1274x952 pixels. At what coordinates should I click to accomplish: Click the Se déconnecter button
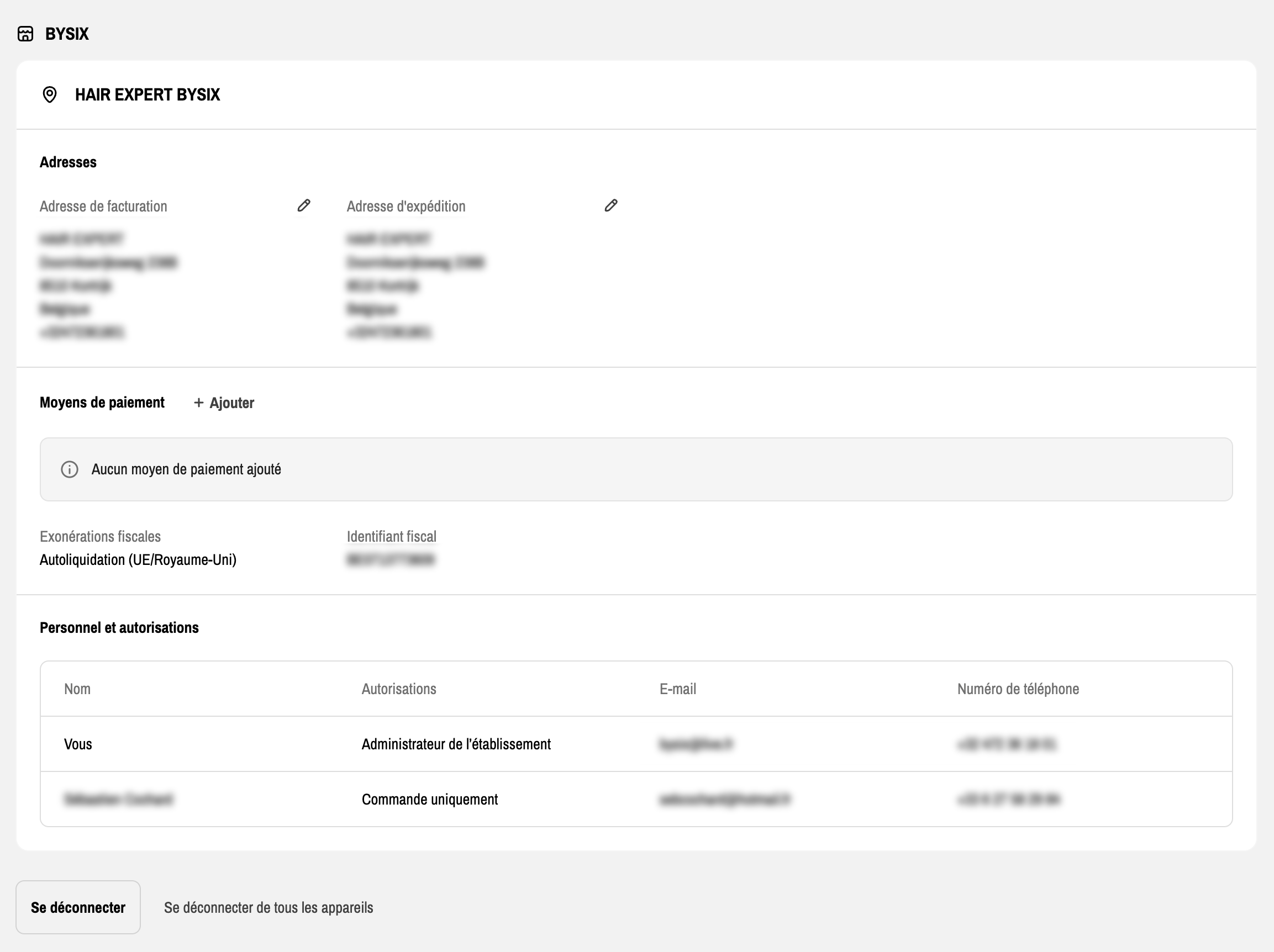[78, 907]
